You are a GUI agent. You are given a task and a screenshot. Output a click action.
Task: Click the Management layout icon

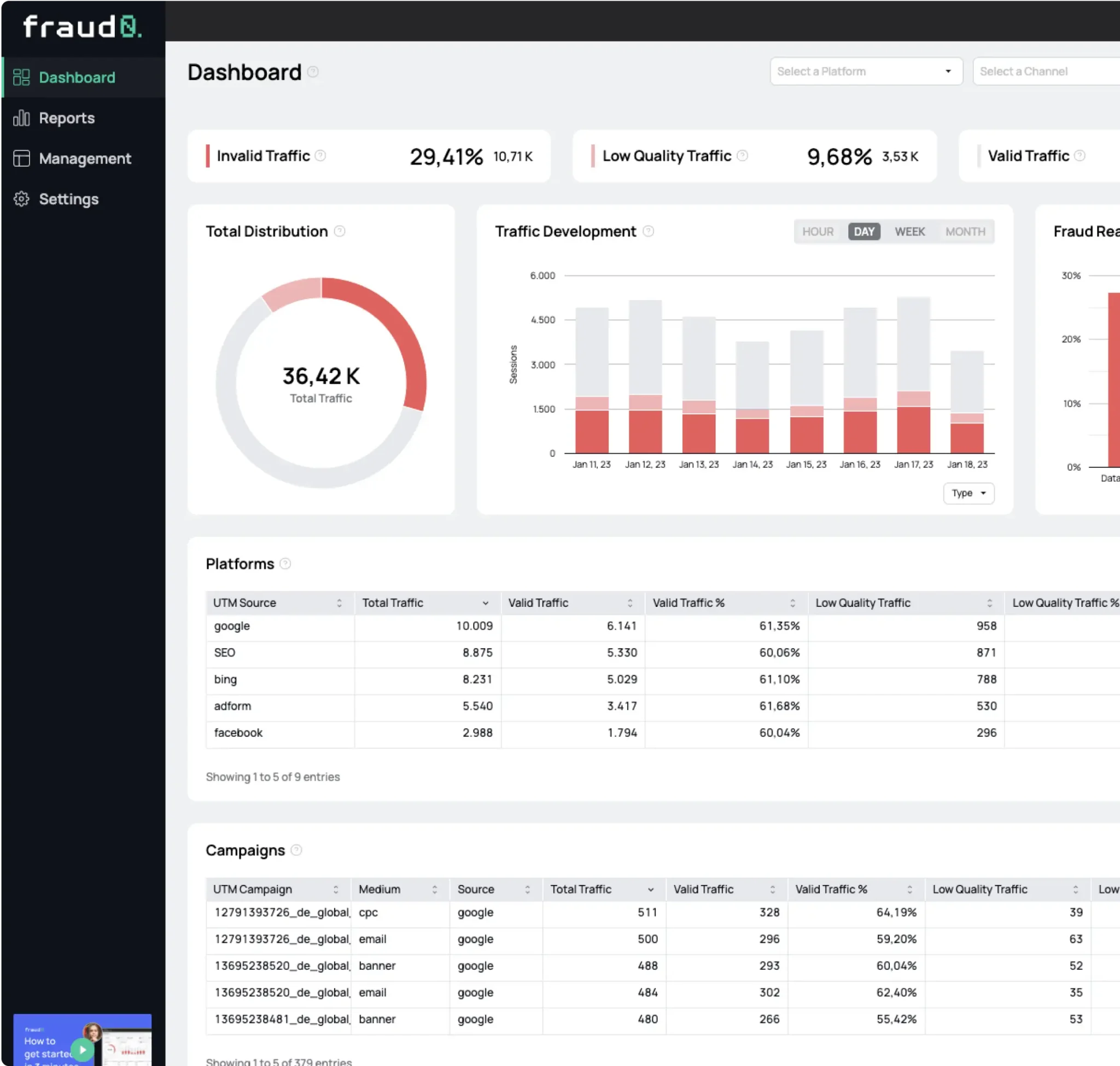pyautogui.click(x=21, y=159)
